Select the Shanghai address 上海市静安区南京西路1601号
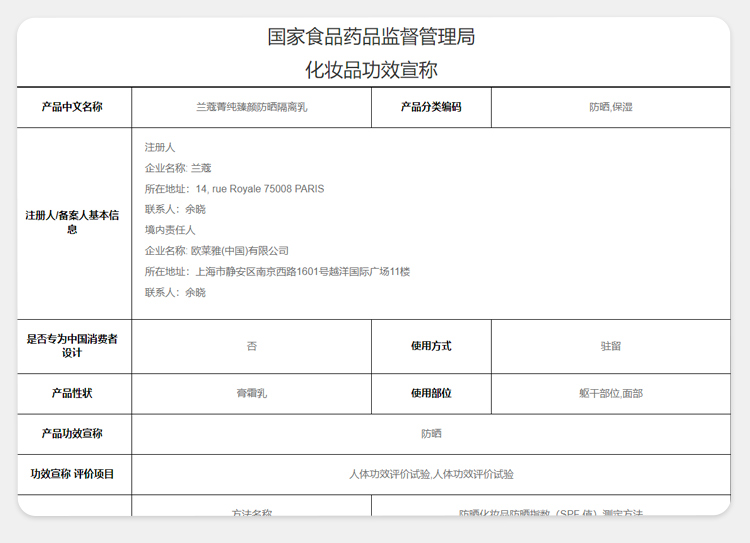This screenshot has width=750, height=543. (x=277, y=272)
